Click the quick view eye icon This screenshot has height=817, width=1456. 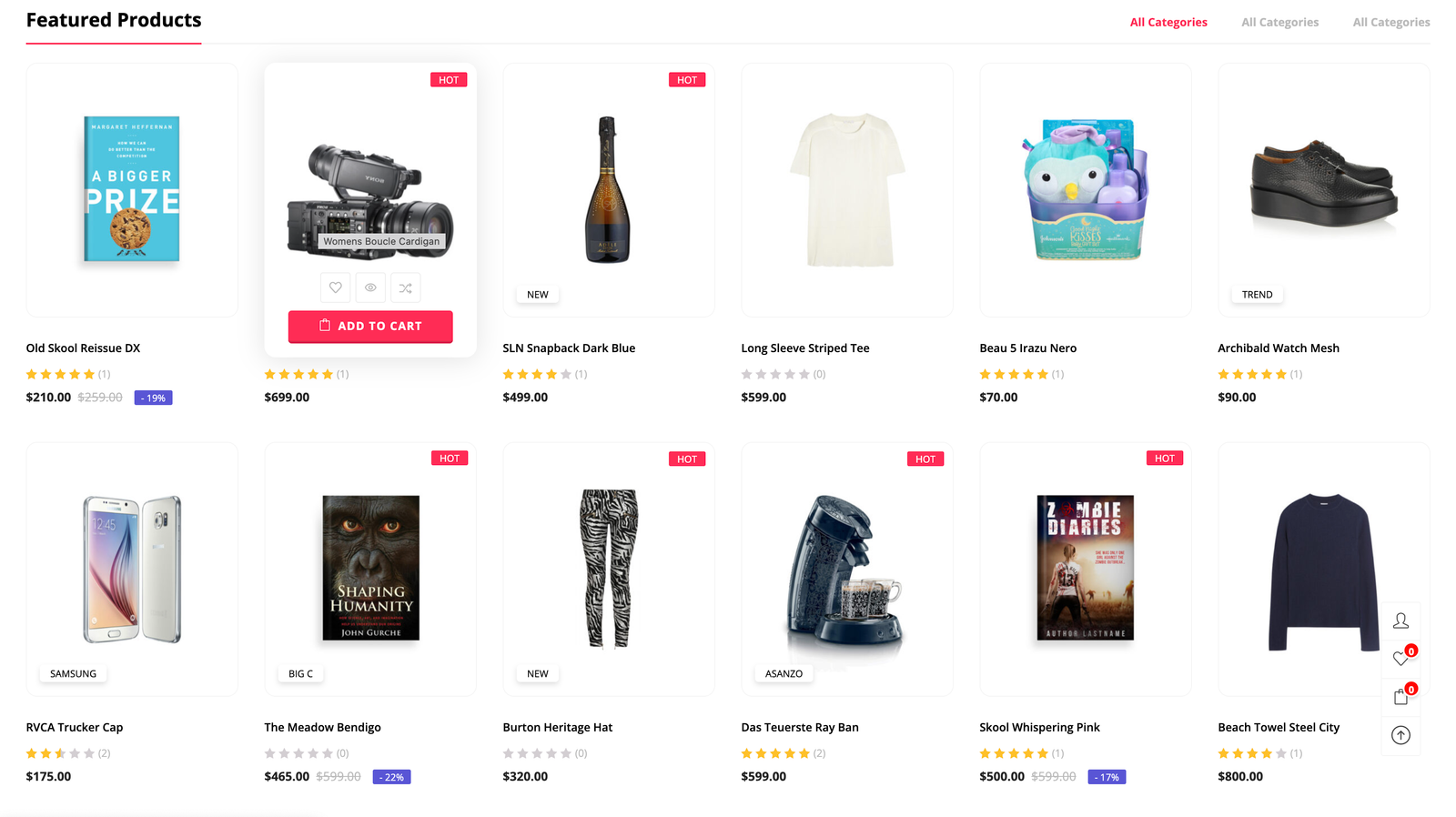click(x=370, y=287)
